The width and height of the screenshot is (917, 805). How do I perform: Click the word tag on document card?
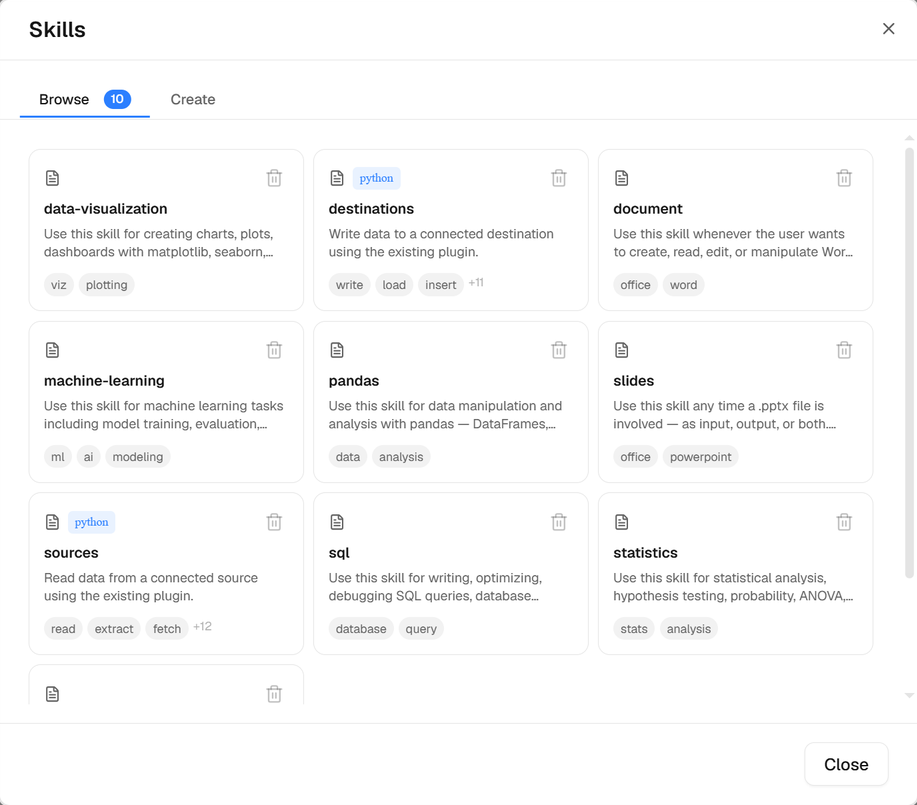(684, 285)
